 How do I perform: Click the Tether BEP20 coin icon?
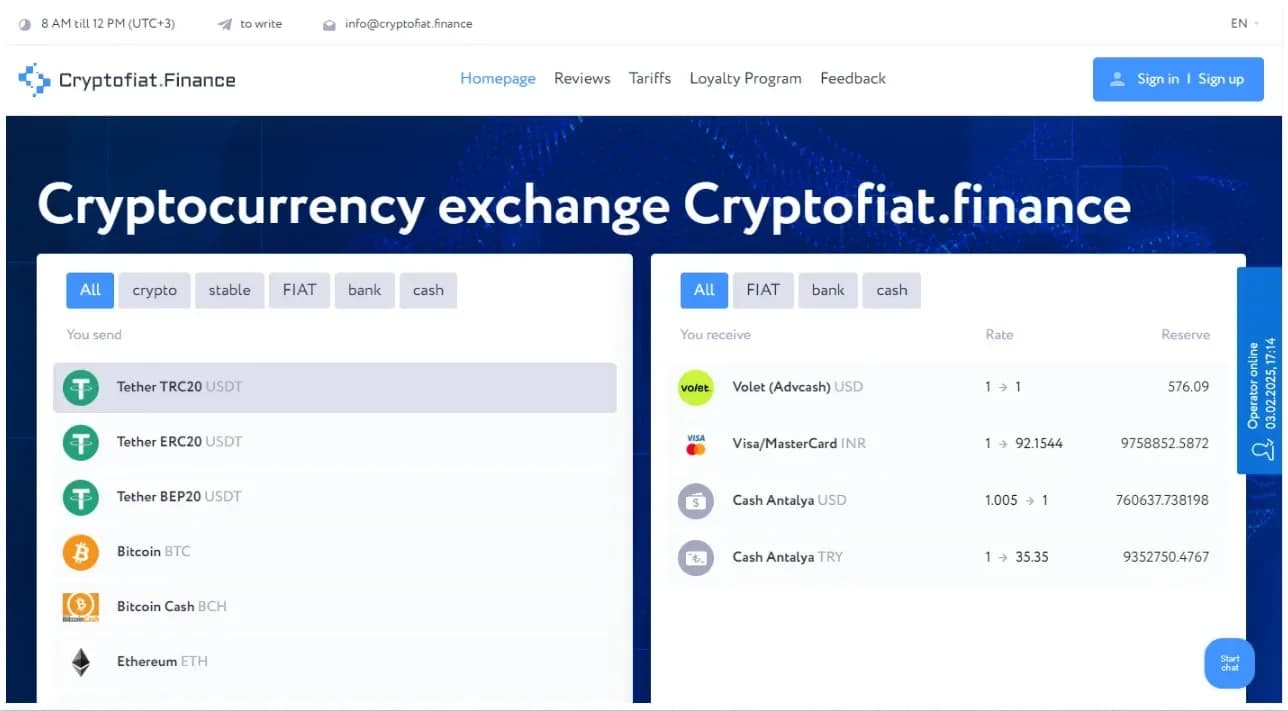81,497
